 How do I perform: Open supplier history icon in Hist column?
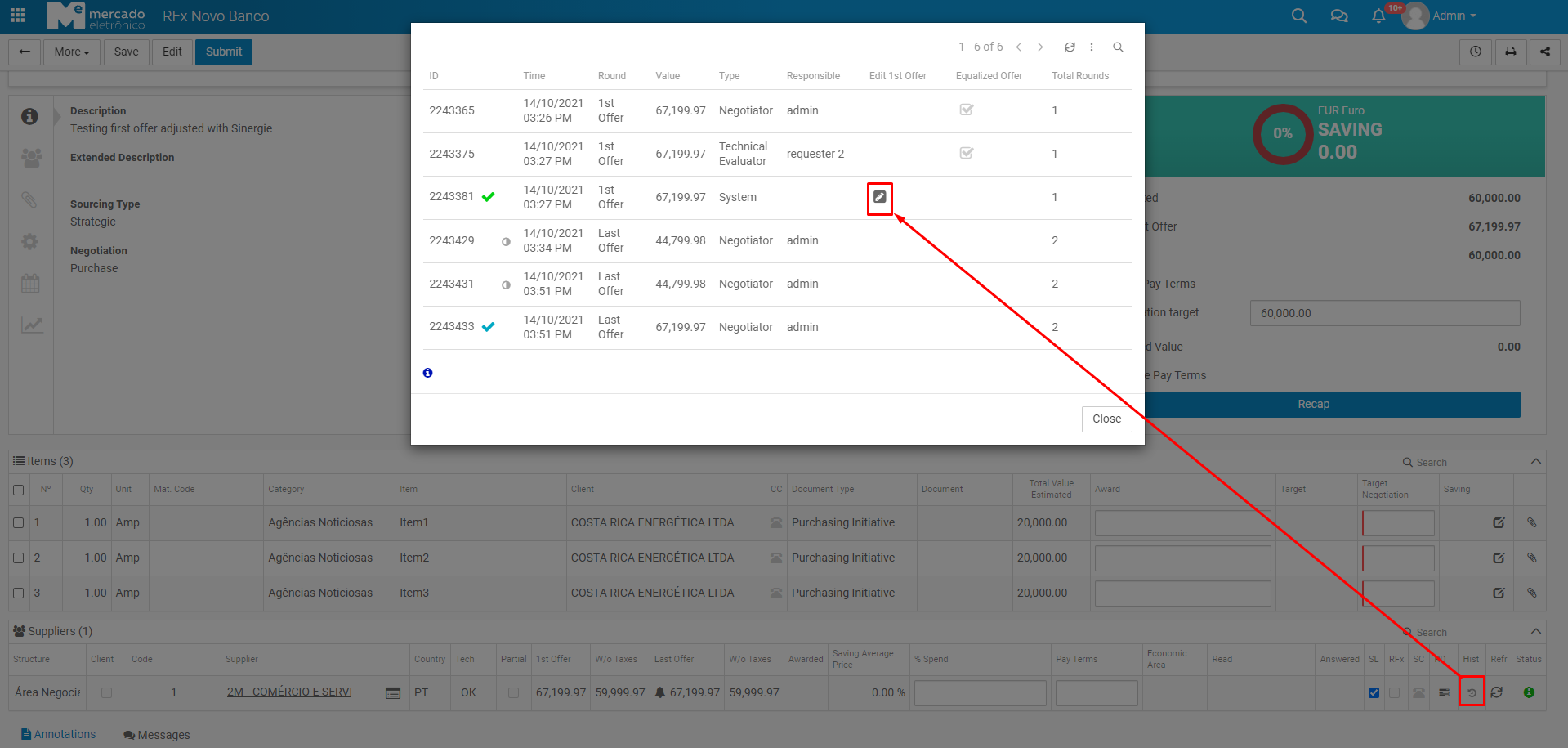(1471, 692)
